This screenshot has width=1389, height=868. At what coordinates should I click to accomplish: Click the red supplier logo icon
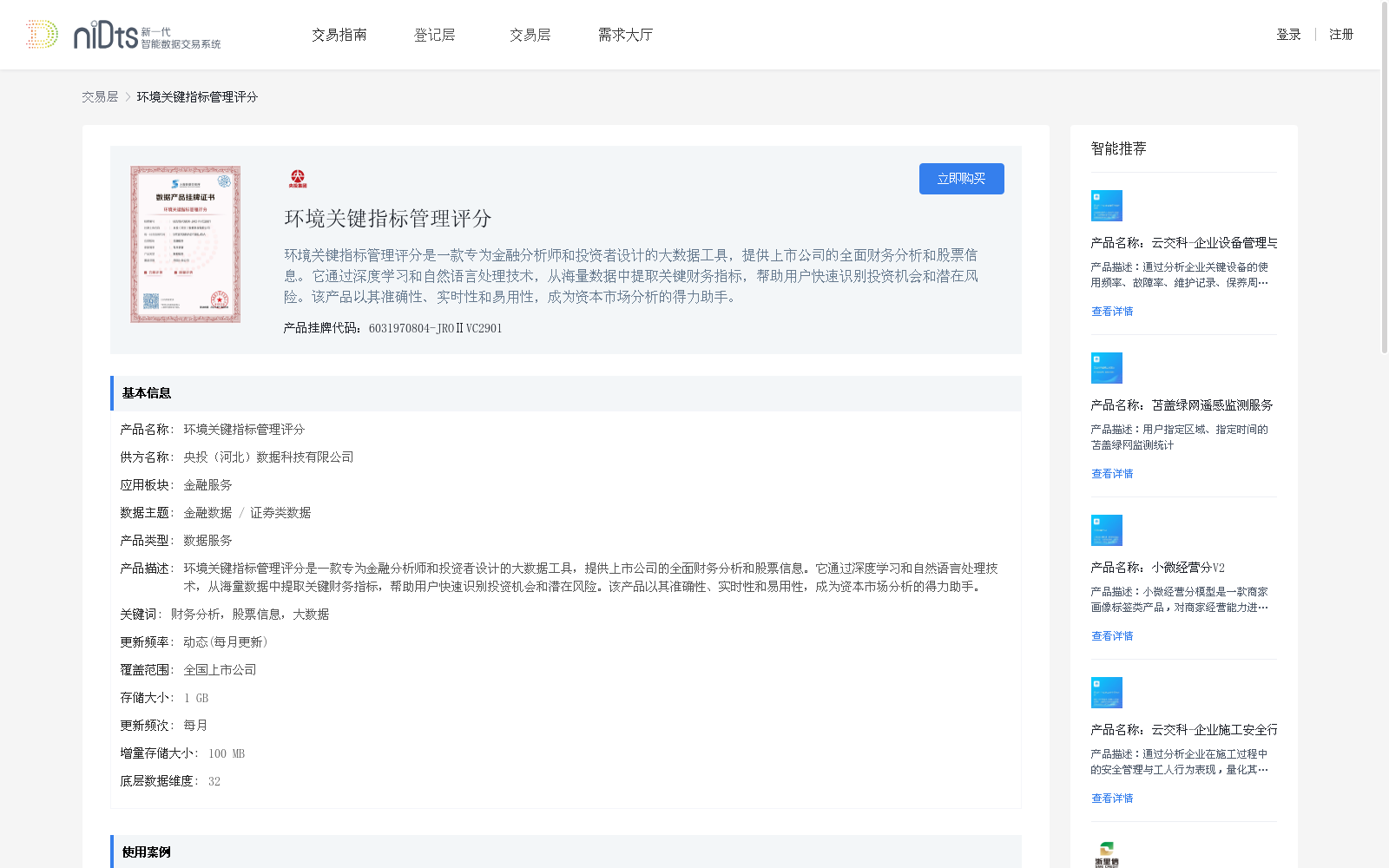298,179
